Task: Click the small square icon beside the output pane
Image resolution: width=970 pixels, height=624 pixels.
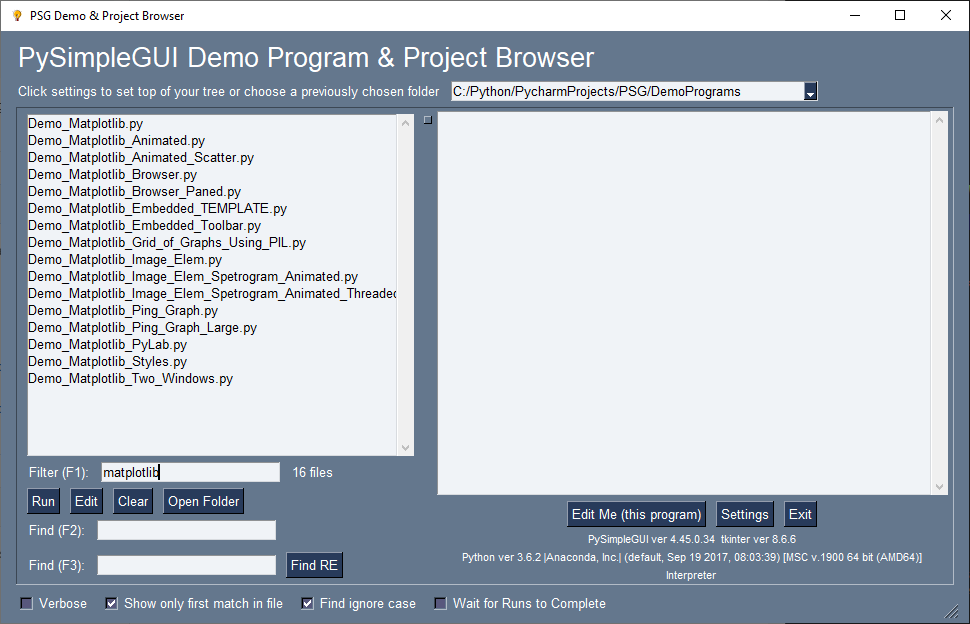Action: tap(427, 118)
